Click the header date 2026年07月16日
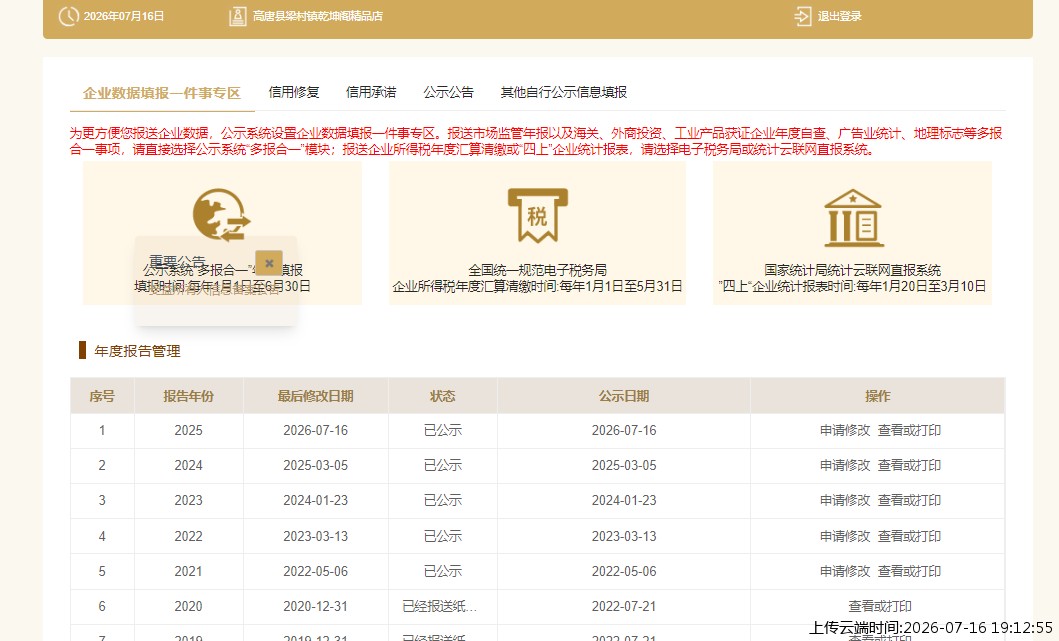The image size is (1059, 641). [x=124, y=16]
